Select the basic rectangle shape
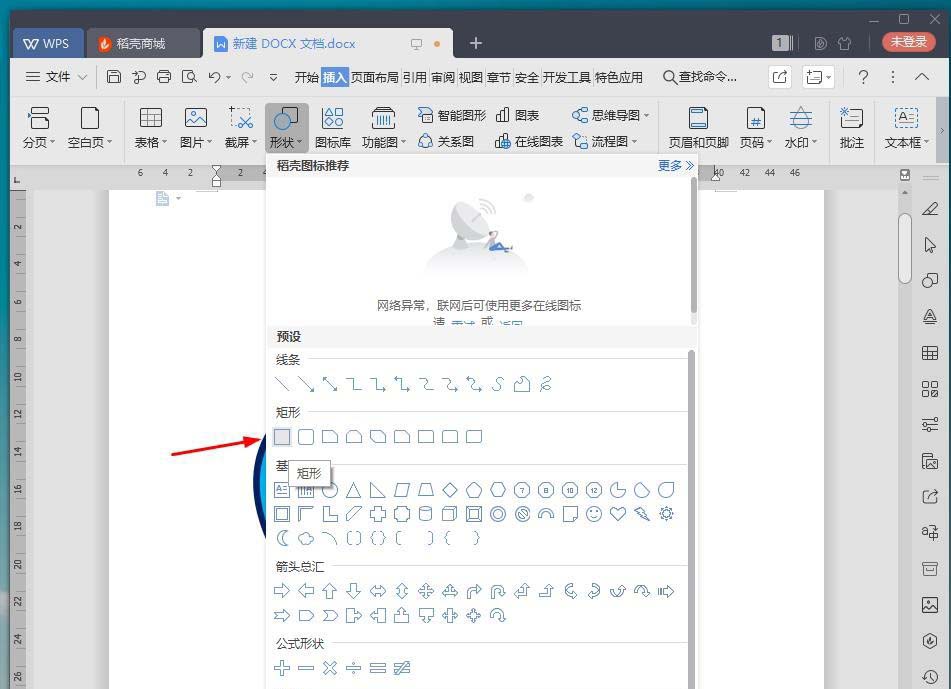Image resolution: width=951 pixels, height=689 pixels. click(283, 437)
